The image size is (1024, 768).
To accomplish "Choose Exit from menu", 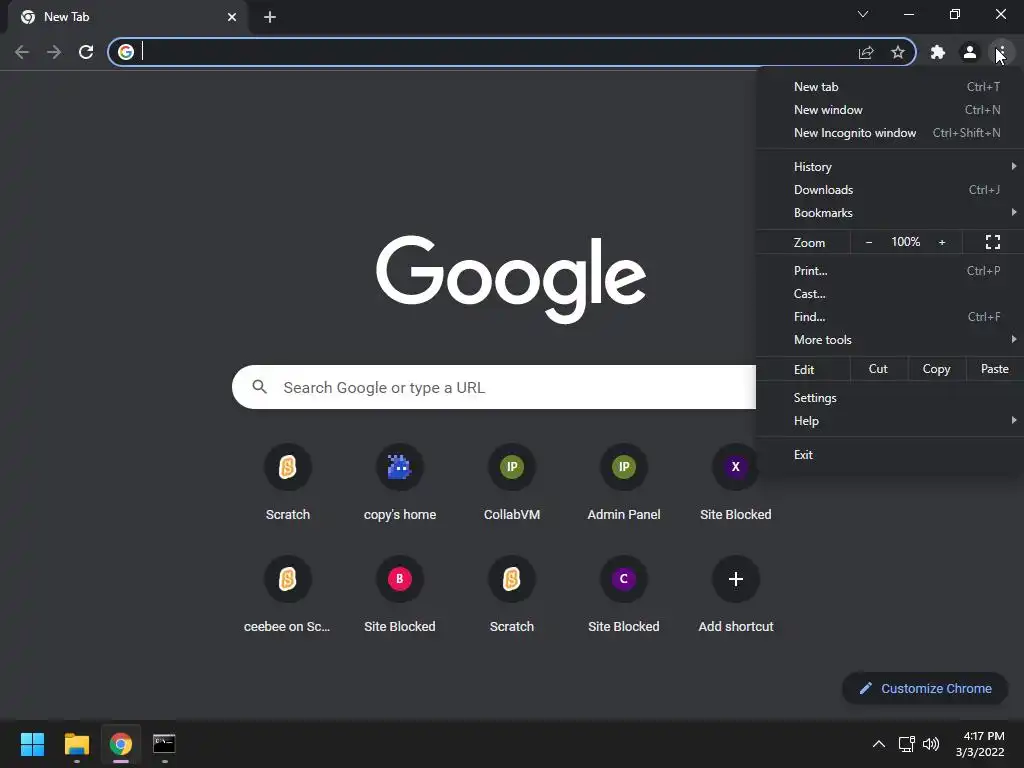I will pyautogui.click(x=890, y=455).
